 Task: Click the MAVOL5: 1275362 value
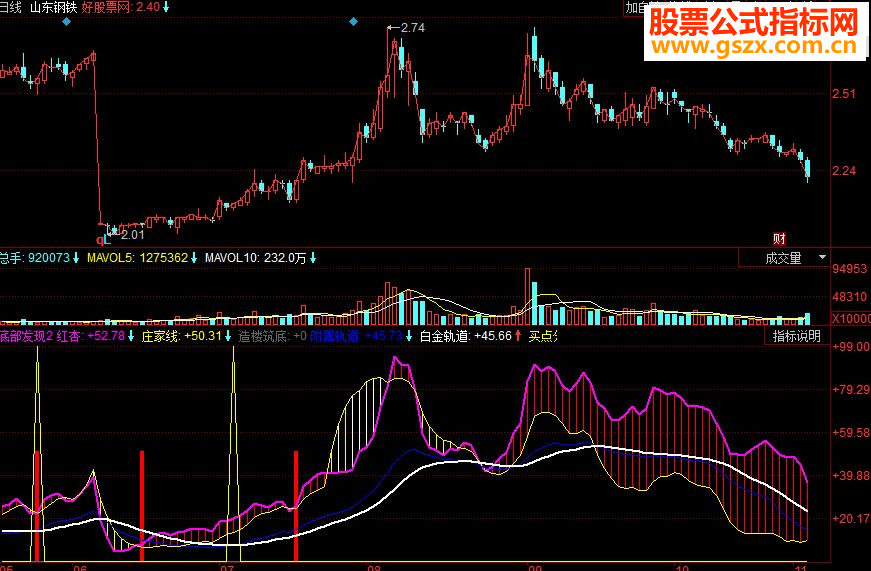coord(137,258)
